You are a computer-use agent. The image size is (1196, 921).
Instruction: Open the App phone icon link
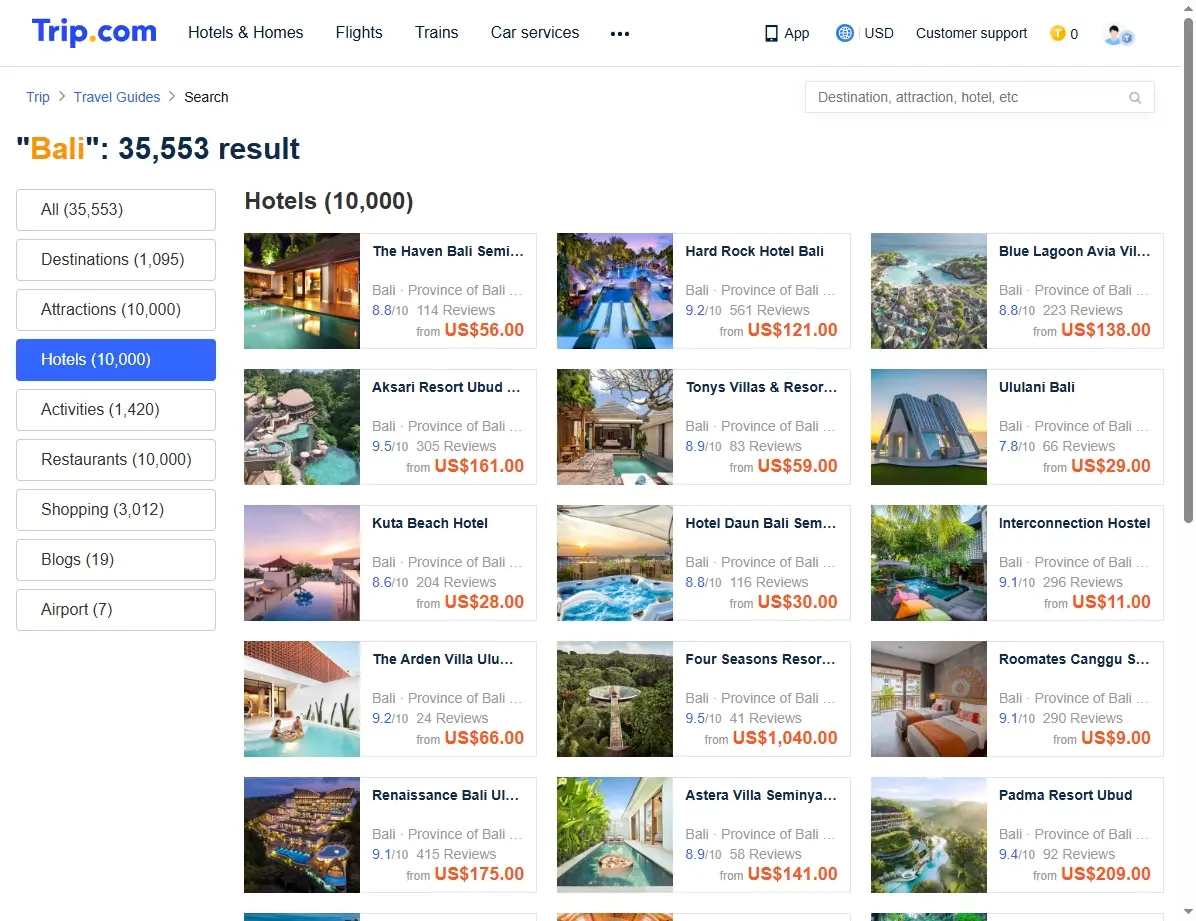click(786, 34)
